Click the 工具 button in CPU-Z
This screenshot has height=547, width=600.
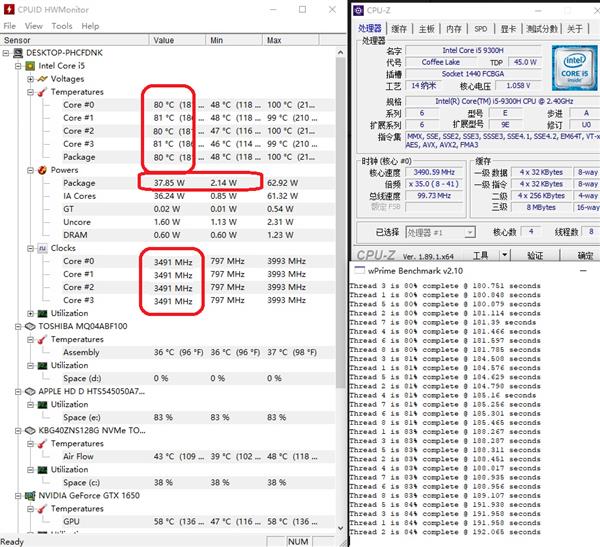click(480, 255)
